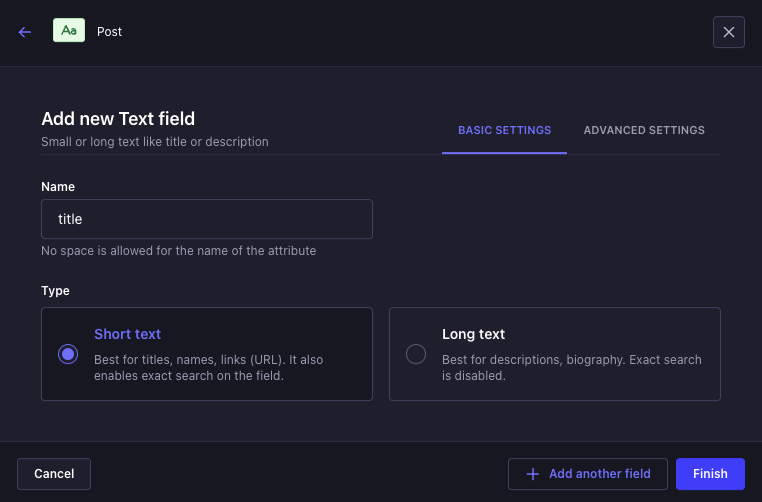Viewport: 762px width, 502px height.
Task: Click the Short text option description
Action: click(x=208, y=368)
